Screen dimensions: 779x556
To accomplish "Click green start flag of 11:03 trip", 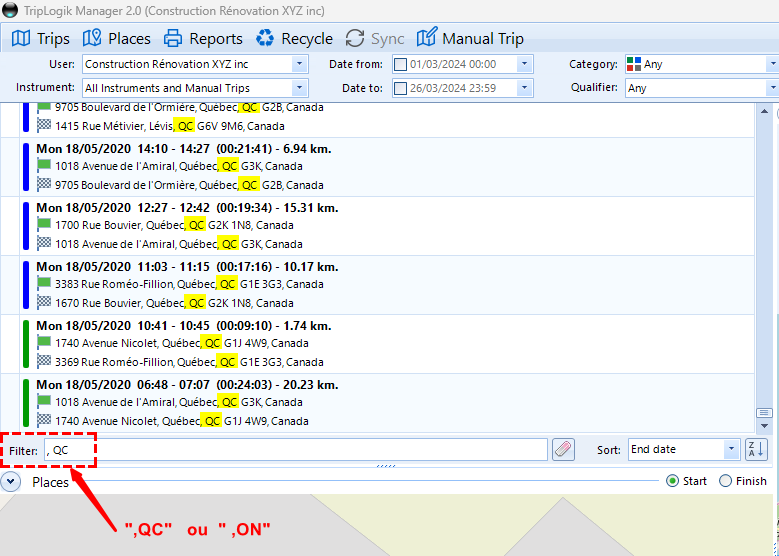I will click(x=44, y=283).
